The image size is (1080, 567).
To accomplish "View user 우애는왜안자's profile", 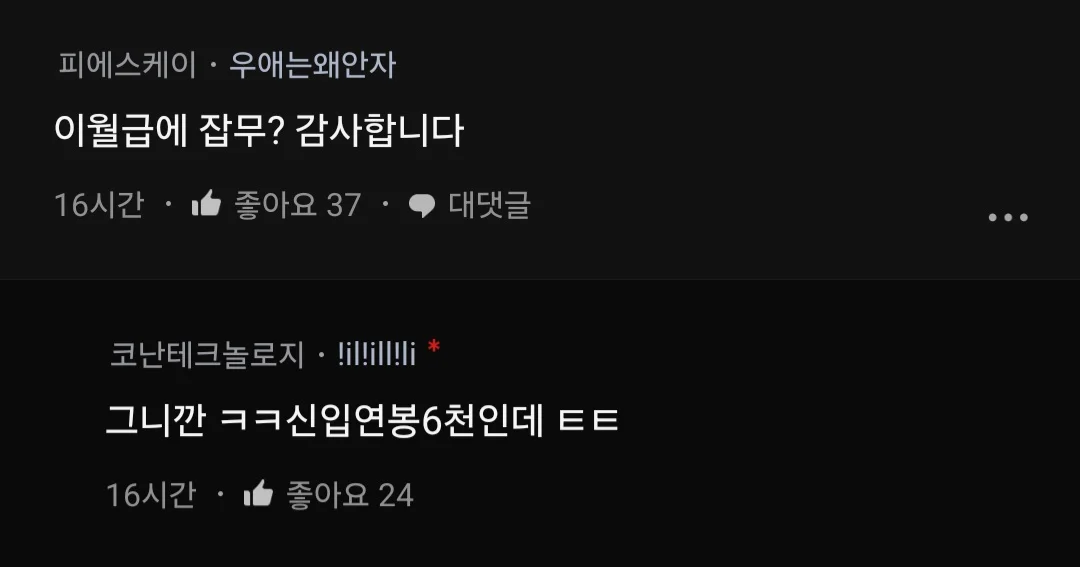I will tap(312, 65).
